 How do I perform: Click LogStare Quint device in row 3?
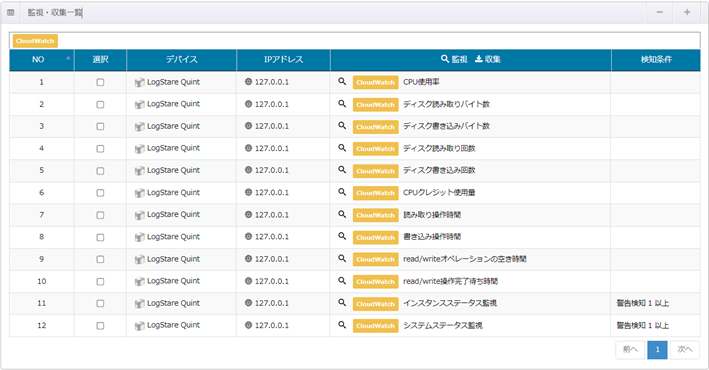click(x=173, y=126)
